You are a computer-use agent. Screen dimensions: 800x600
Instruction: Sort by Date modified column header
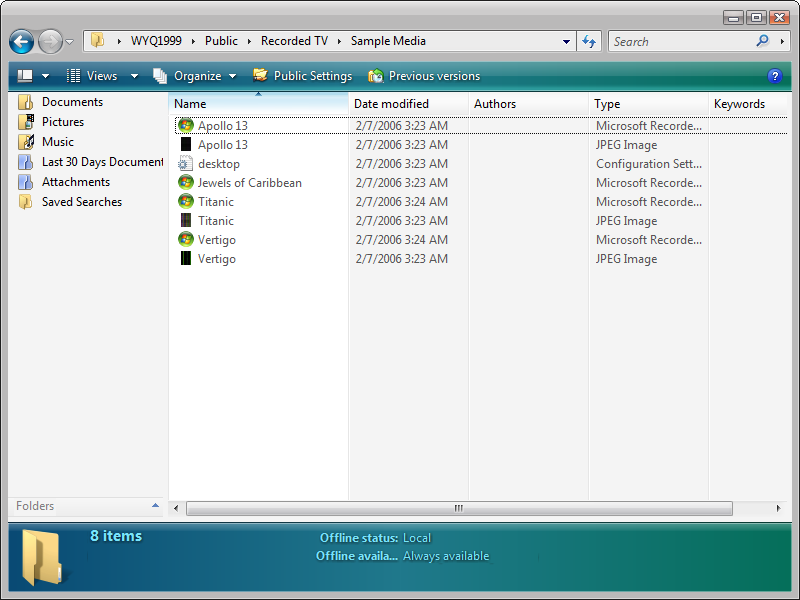click(391, 104)
